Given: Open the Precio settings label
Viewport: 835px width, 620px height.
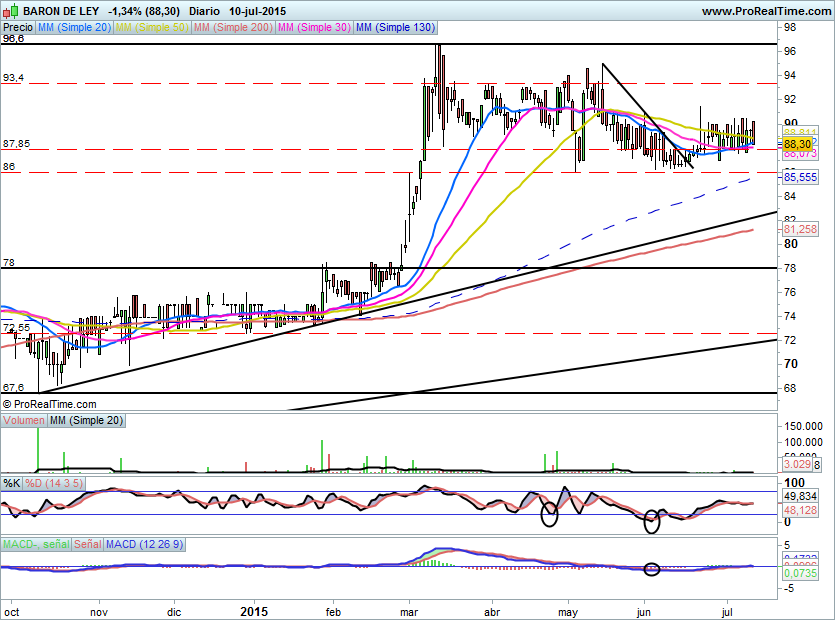Looking at the screenshot, I should coord(17,28).
